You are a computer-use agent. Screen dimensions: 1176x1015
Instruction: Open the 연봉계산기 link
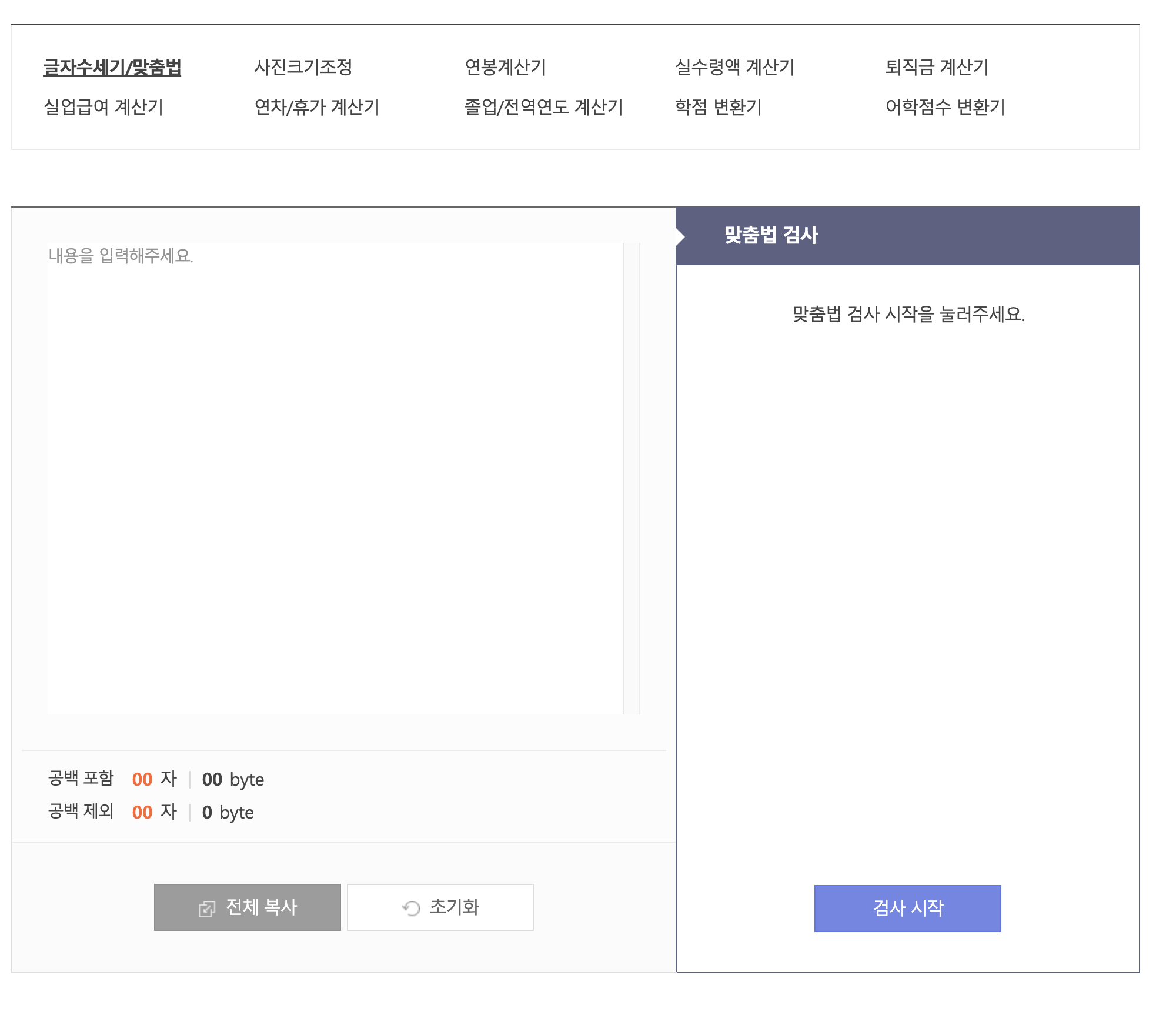505,67
